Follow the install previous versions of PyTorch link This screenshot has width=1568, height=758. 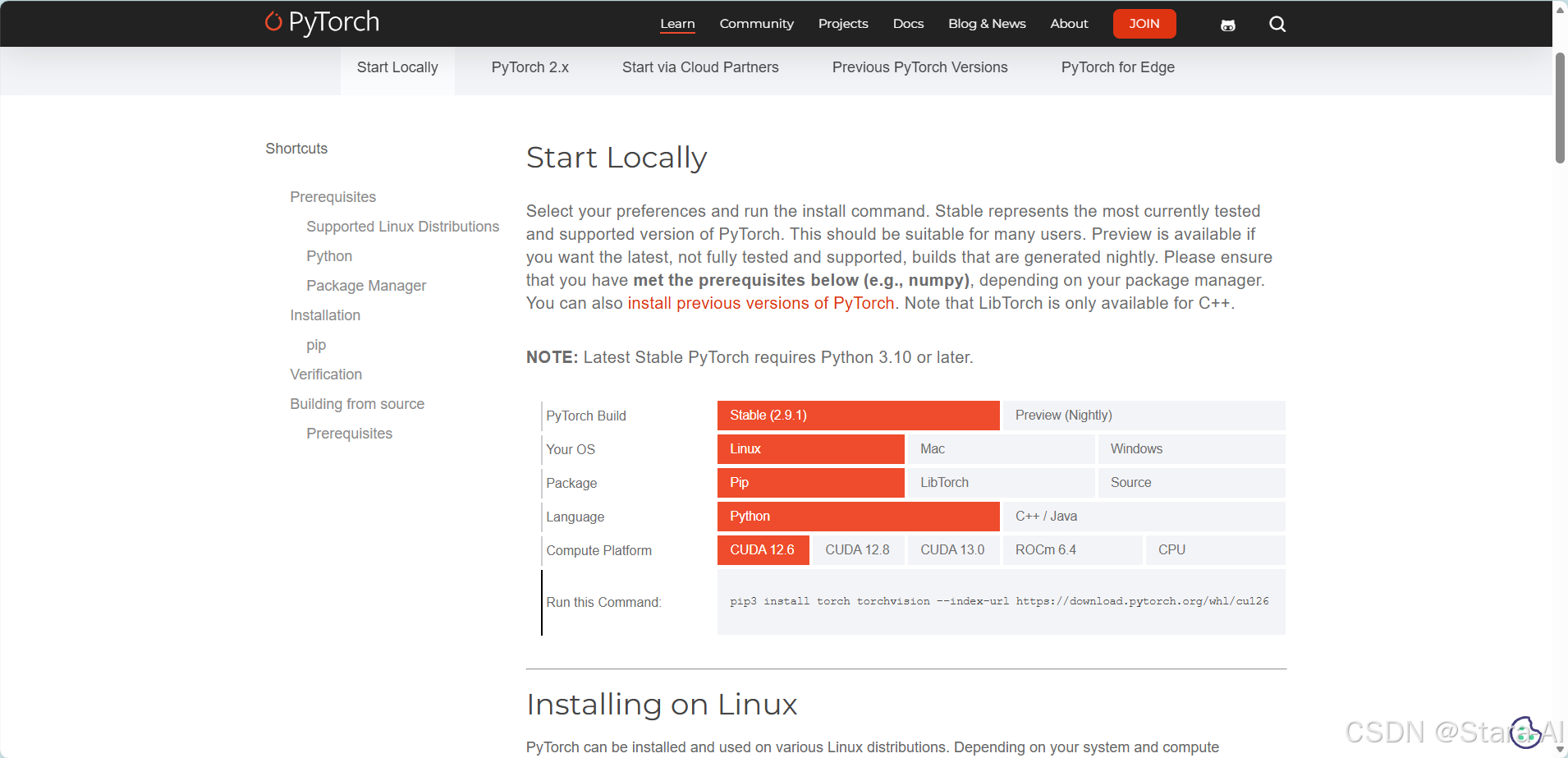[x=761, y=303]
